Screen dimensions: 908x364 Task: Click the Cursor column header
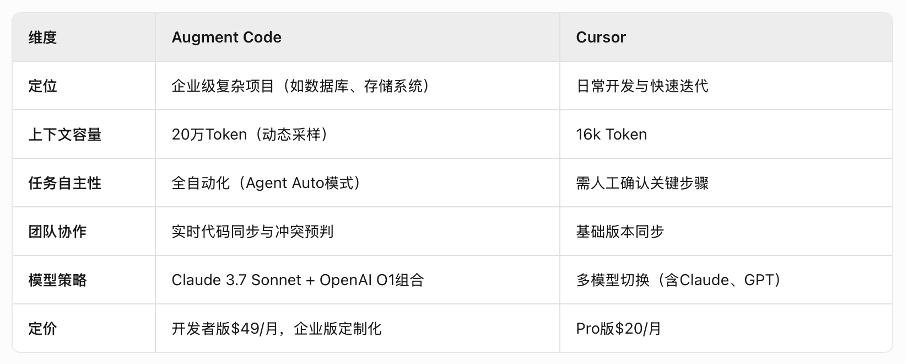601,38
